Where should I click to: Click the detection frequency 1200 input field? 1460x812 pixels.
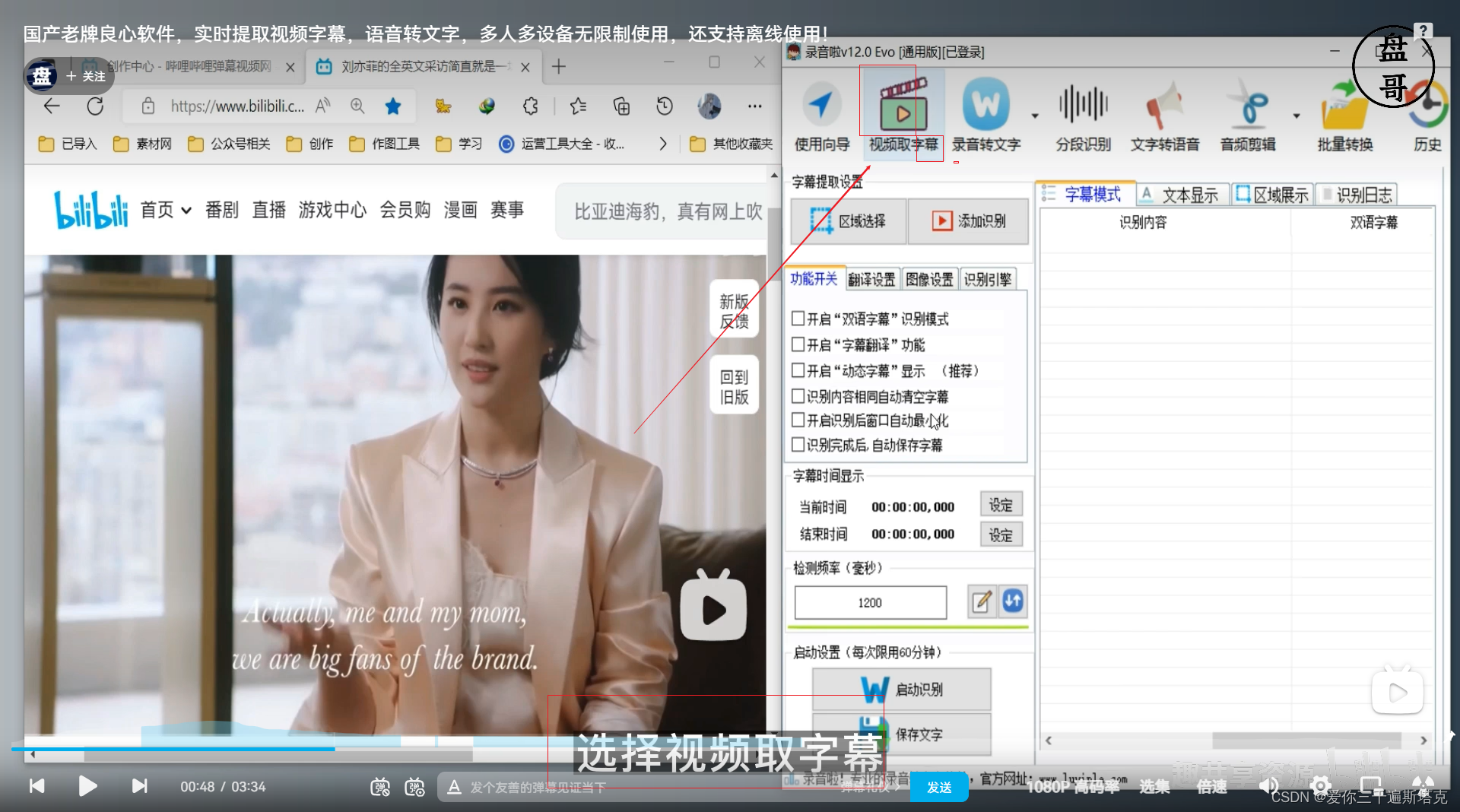[x=871, y=602]
